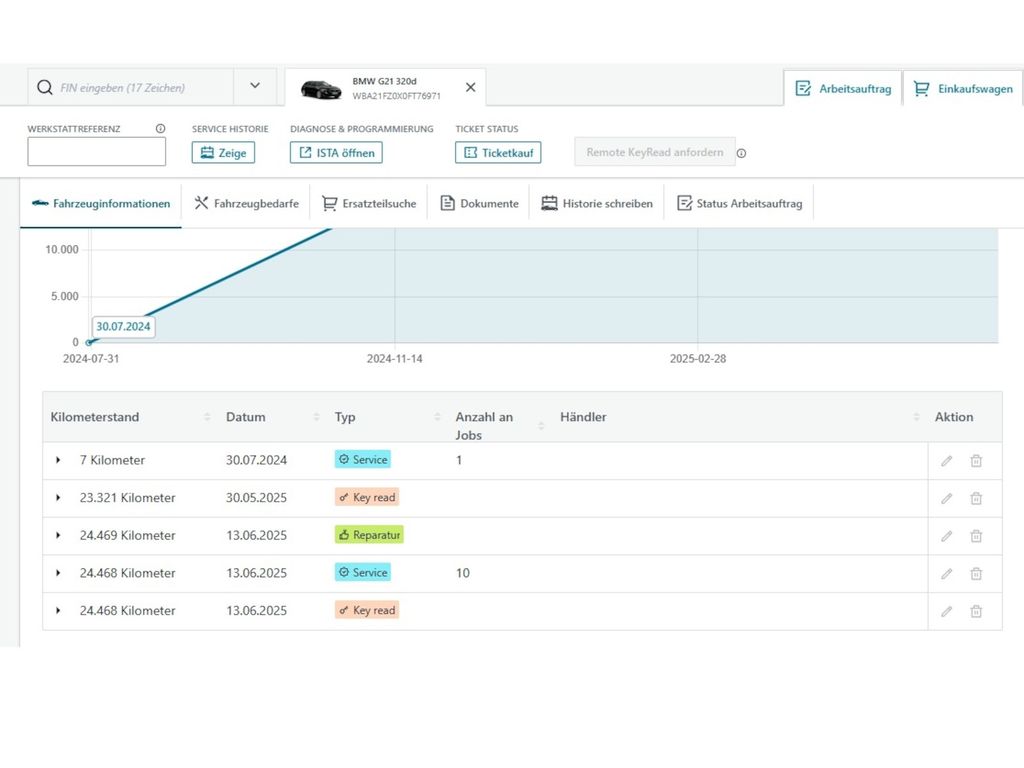Edit the 7 Kilometer entry

(946, 461)
